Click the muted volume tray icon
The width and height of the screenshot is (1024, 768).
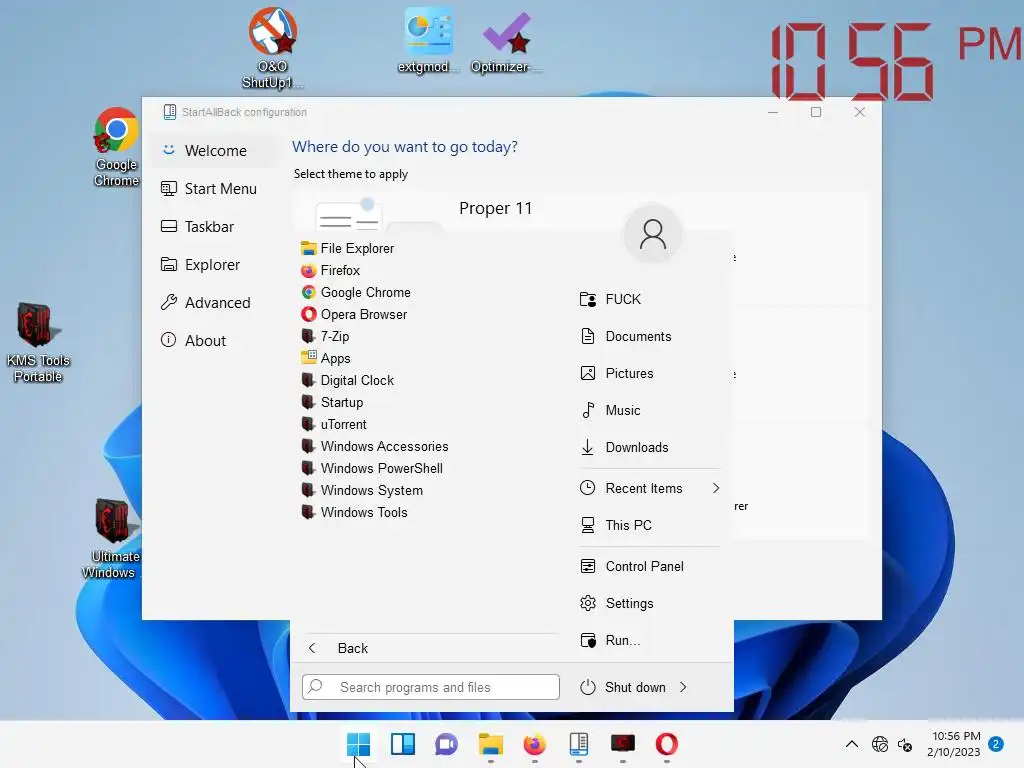coord(905,744)
